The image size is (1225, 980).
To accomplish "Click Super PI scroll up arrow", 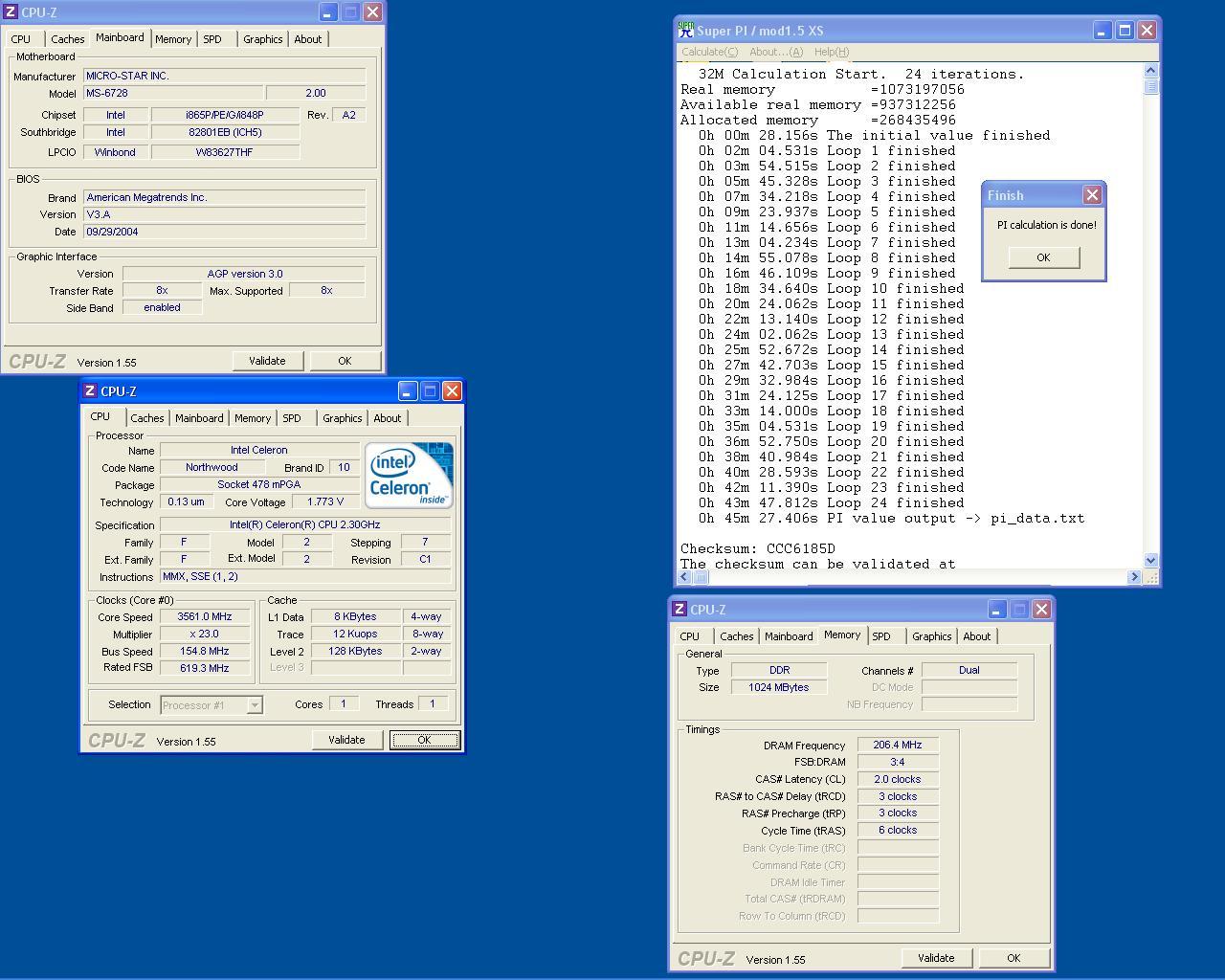I will click(1150, 71).
